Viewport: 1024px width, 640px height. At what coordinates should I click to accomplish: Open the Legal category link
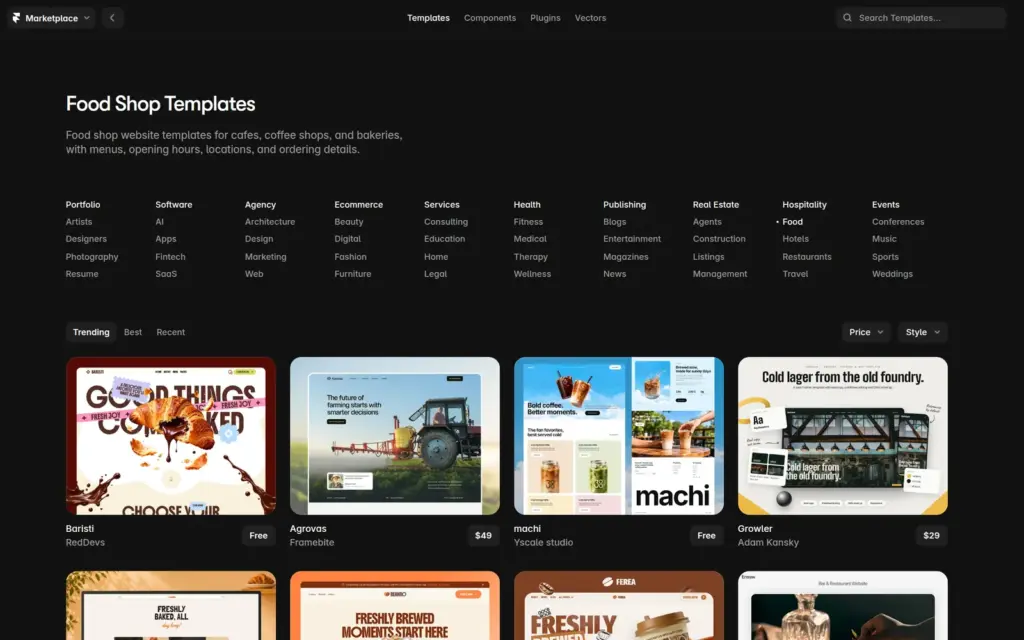[x=436, y=274]
